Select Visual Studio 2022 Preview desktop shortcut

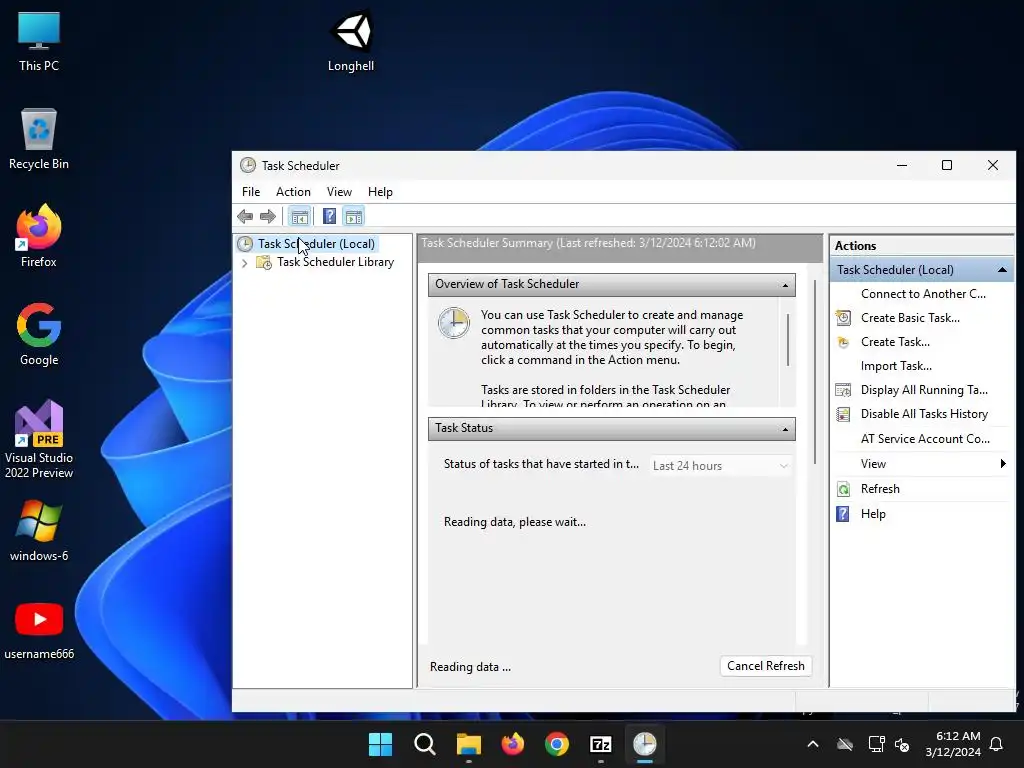tap(39, 439)
